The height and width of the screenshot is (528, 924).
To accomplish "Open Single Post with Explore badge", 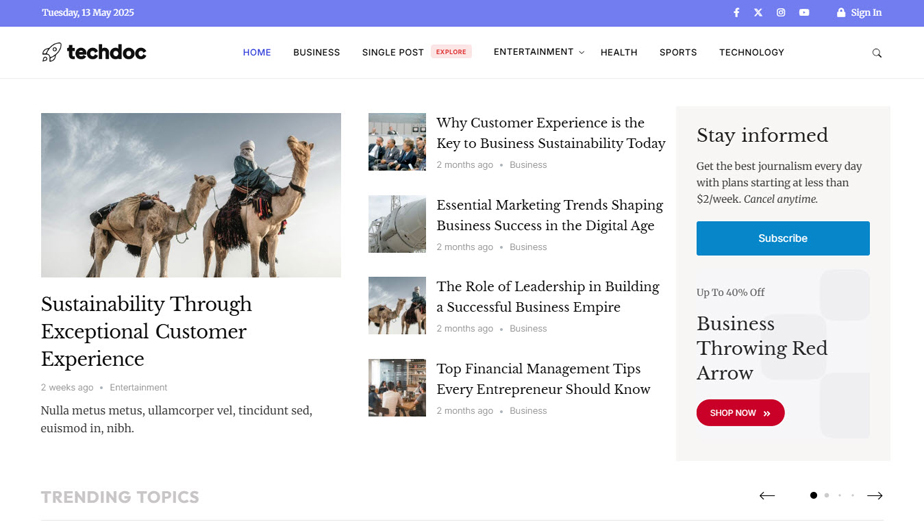I will pos(417,52).
